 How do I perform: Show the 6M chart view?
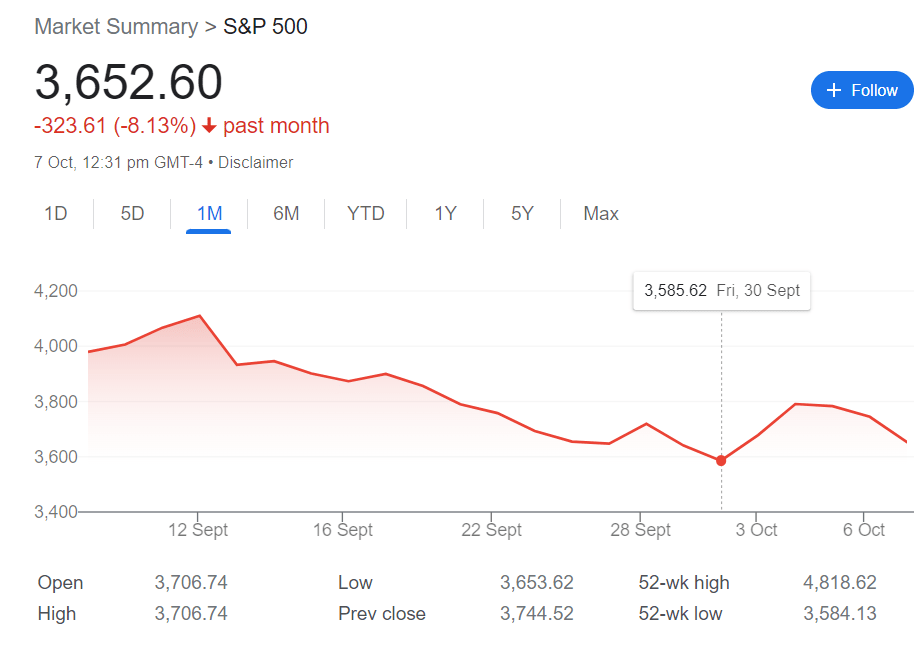(286, 213)
